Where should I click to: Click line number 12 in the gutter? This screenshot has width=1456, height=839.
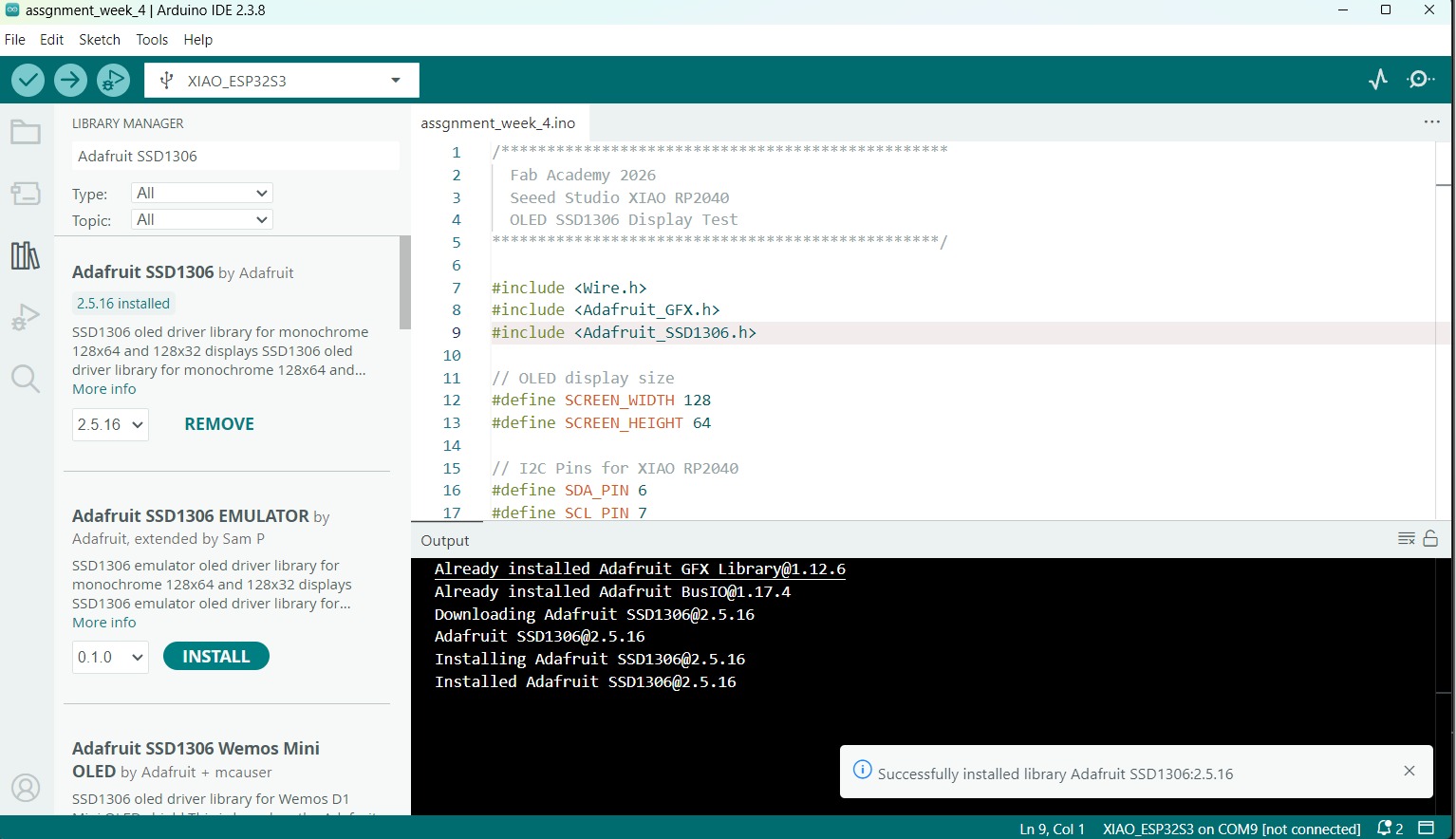pyautogui.click(x=452, y=401)
